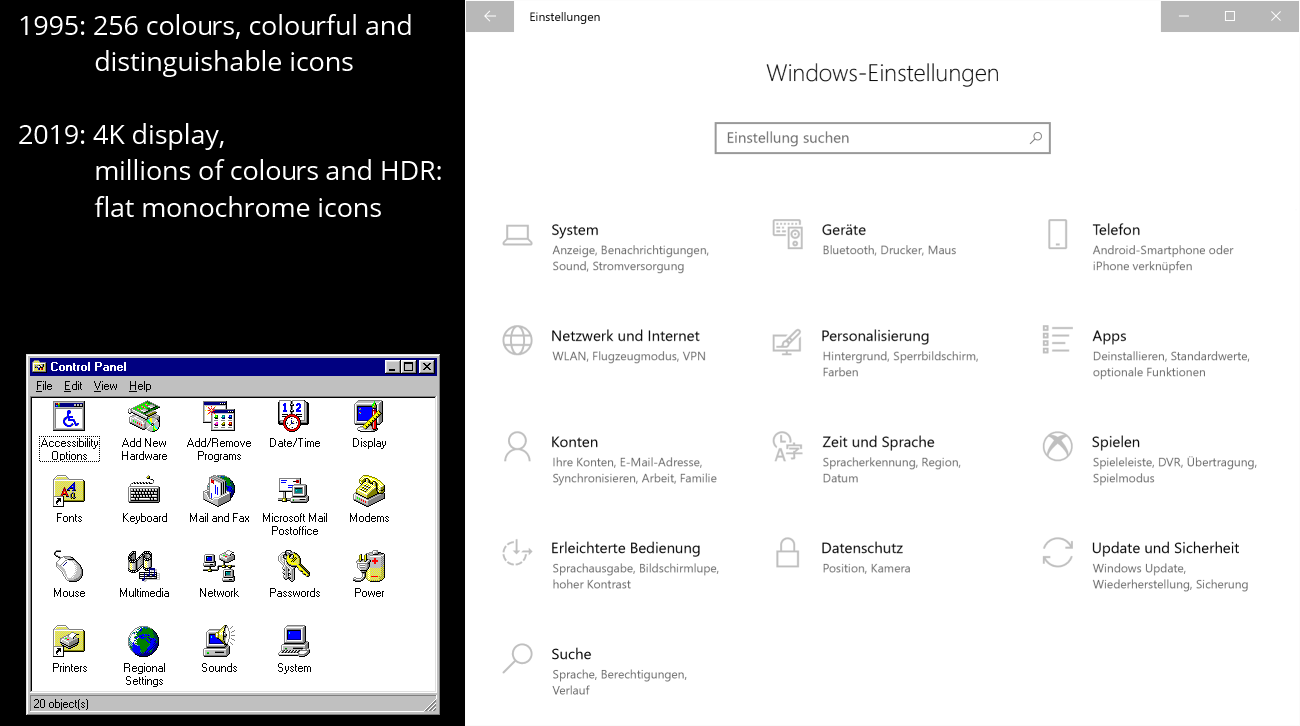Screen dimensions: 1300x726
Task: Open the Printers icon
Action: click(x=68, y=640)
